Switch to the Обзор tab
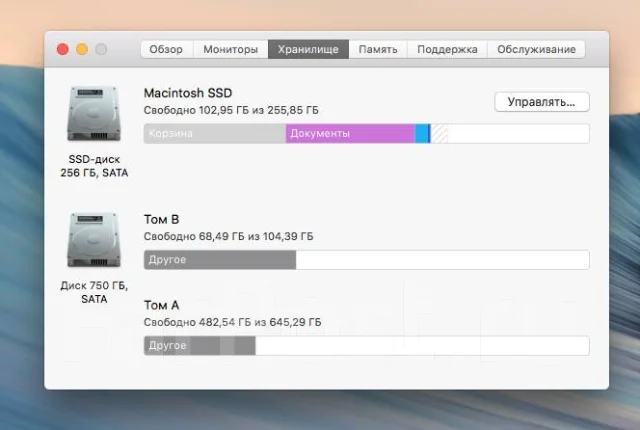This screenshot has height=430, width=640. [x=167, y=49]
